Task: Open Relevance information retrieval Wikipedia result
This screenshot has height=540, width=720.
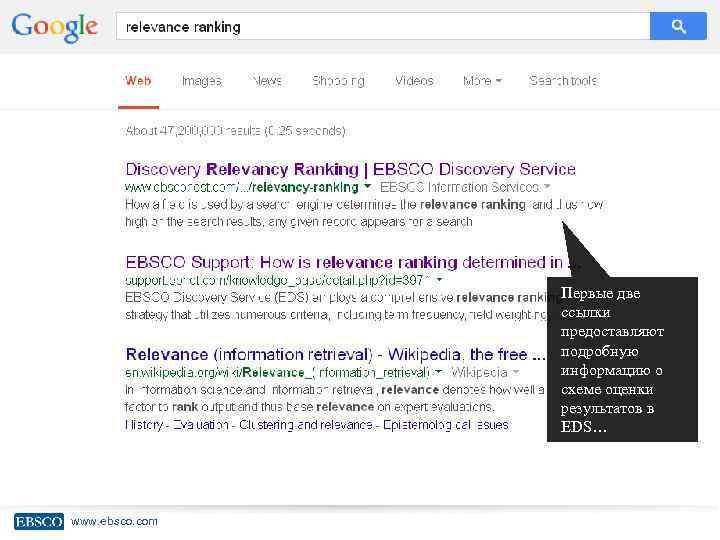Action: (x=335, y=354)
